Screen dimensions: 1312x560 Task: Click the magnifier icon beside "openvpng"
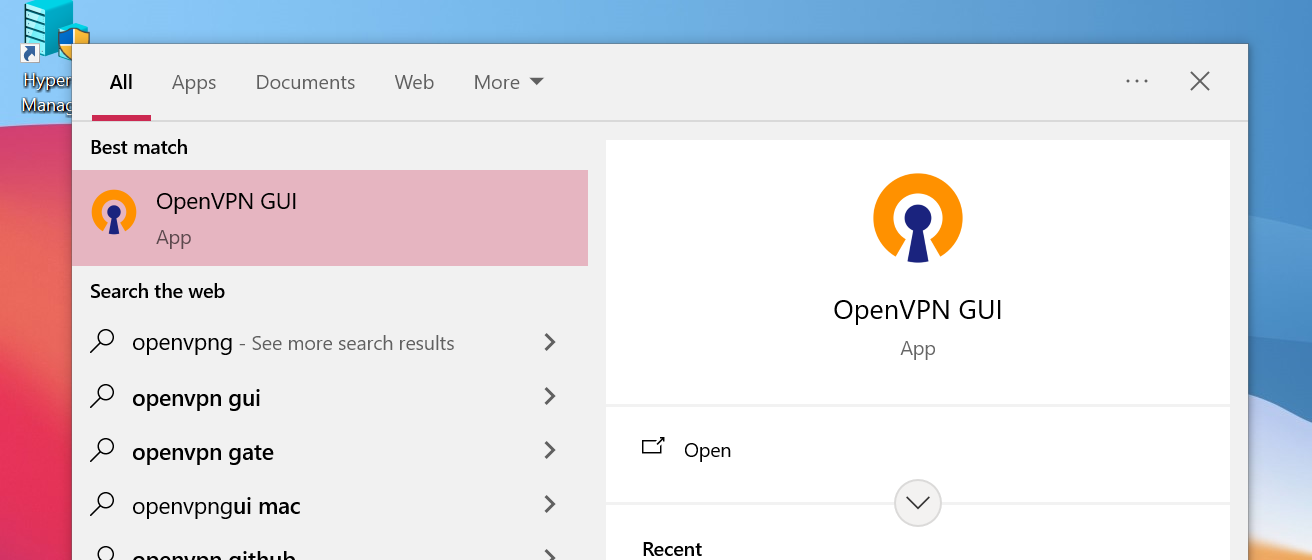tap(103, 342)
